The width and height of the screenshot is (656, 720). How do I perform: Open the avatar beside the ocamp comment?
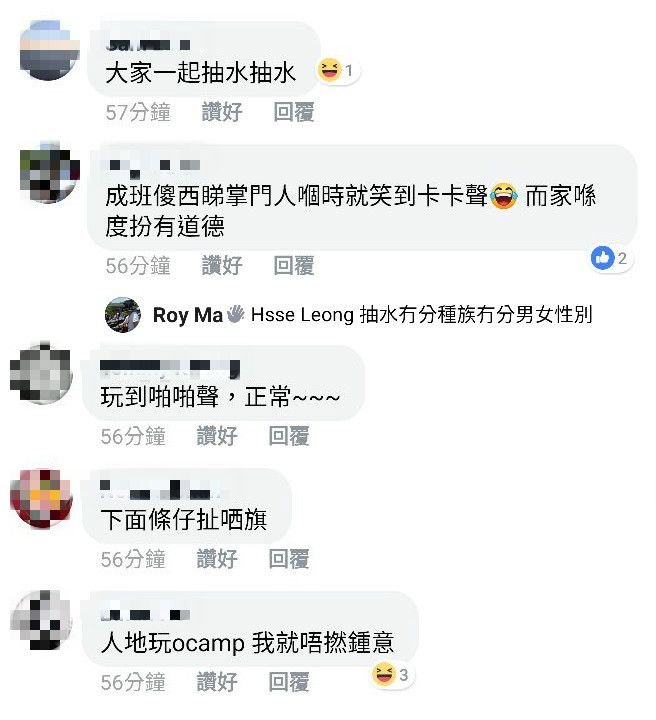(x=41, y=620)
